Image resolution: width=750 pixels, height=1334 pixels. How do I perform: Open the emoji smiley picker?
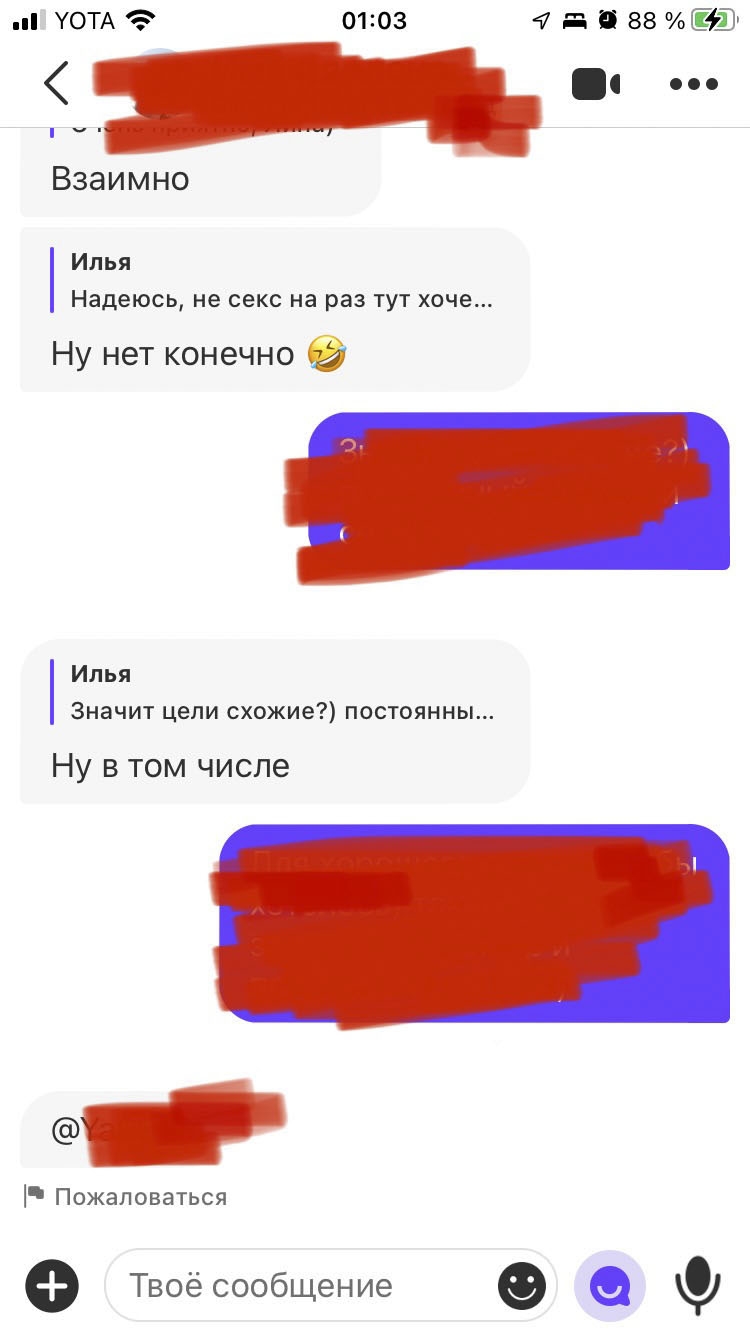click(522, 1285)
